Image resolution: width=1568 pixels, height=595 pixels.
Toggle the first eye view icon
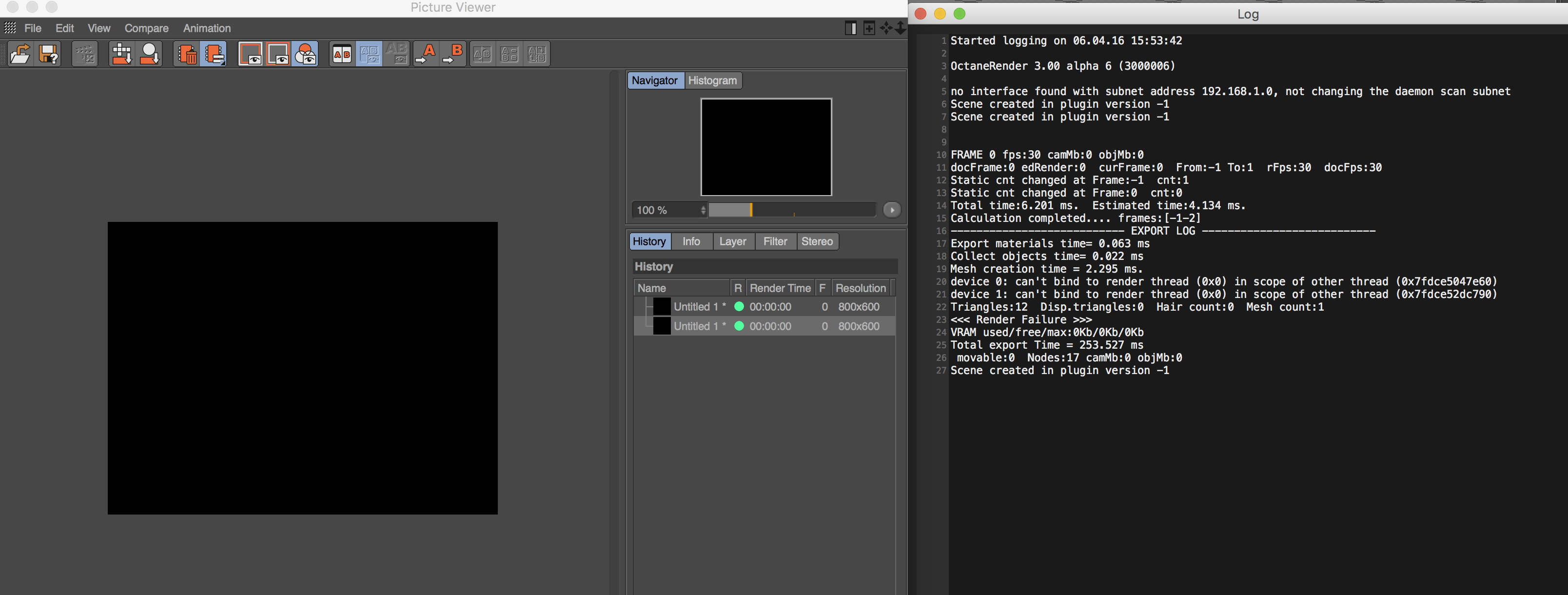[x=250, y=55]
